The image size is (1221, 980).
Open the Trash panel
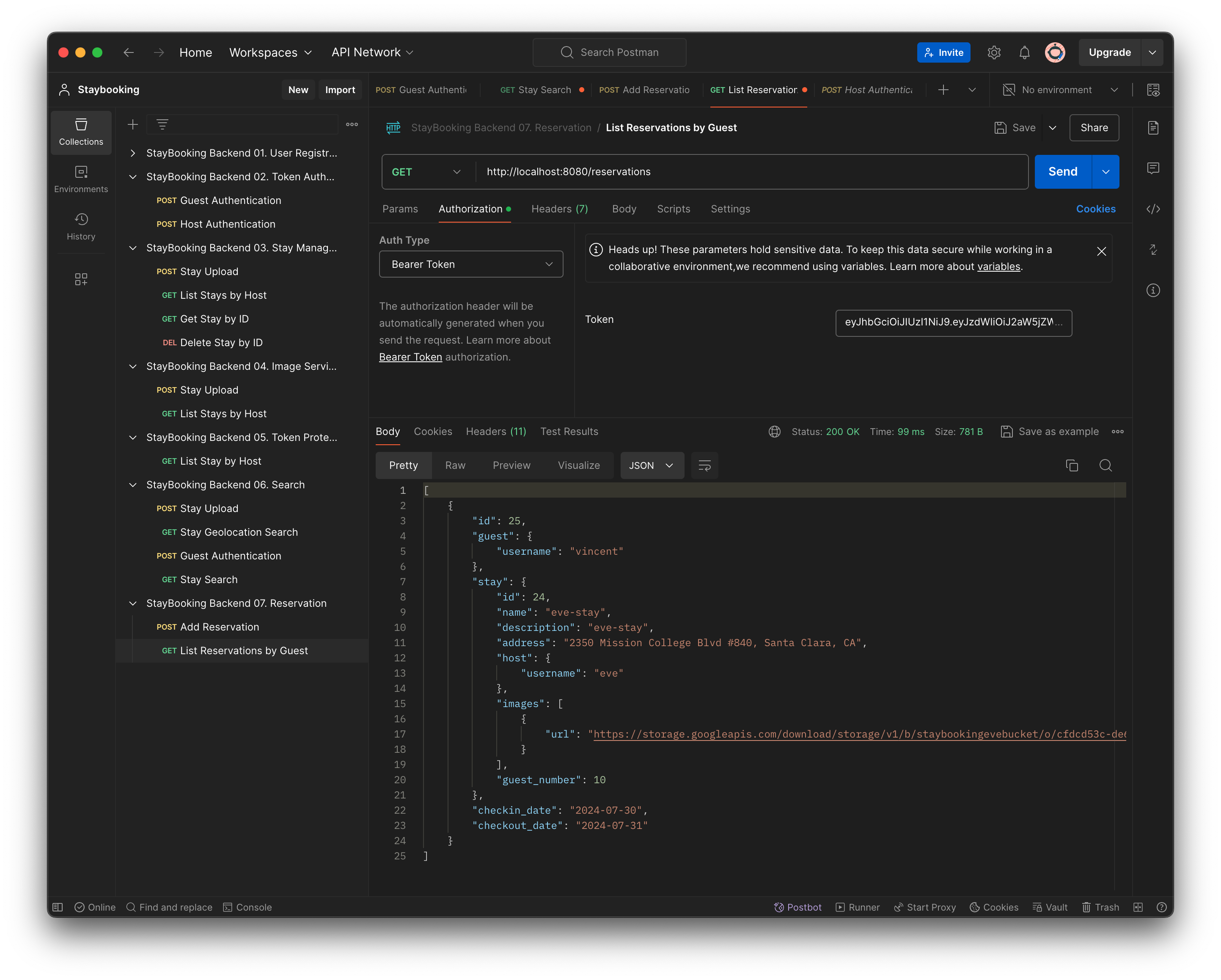tap(1100, 907)
